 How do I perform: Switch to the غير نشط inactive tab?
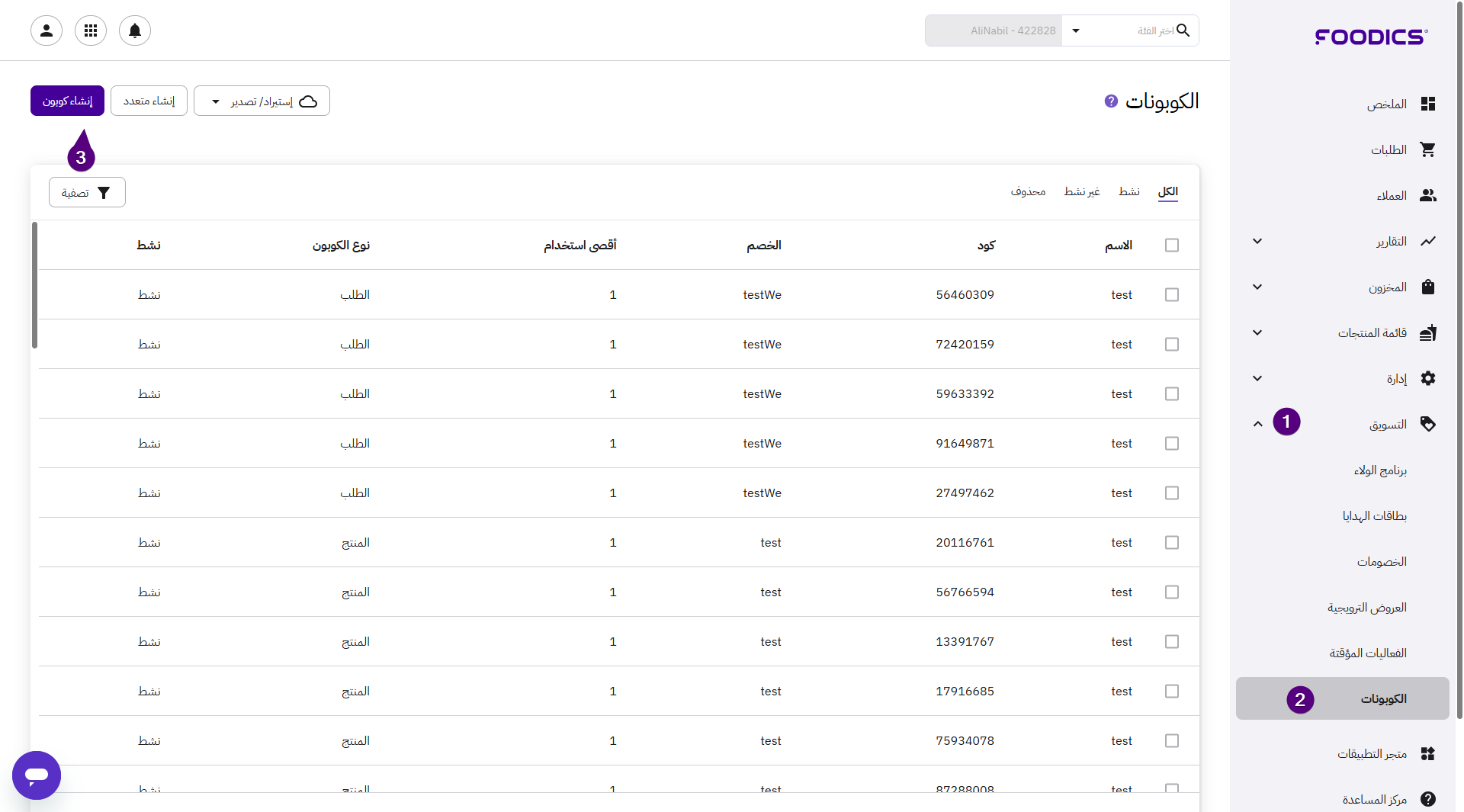tap(1081, 191)
